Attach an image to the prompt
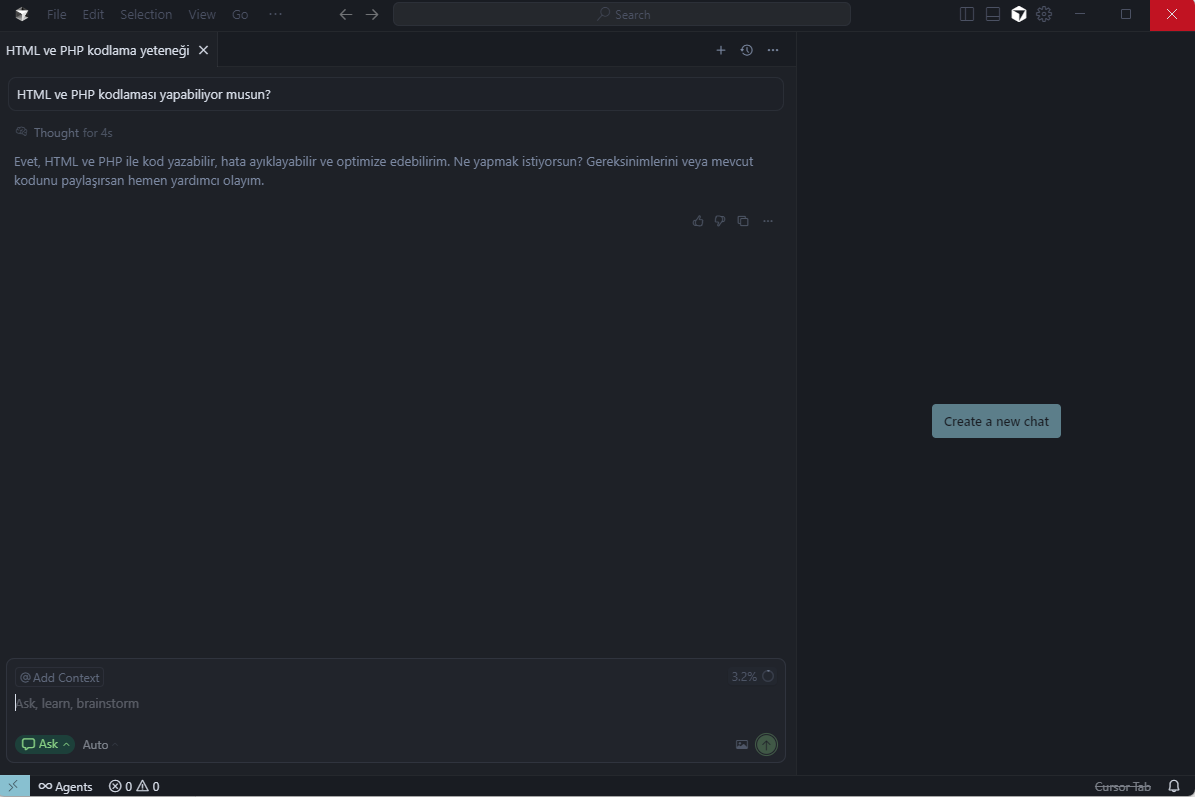 coord(742,744)
